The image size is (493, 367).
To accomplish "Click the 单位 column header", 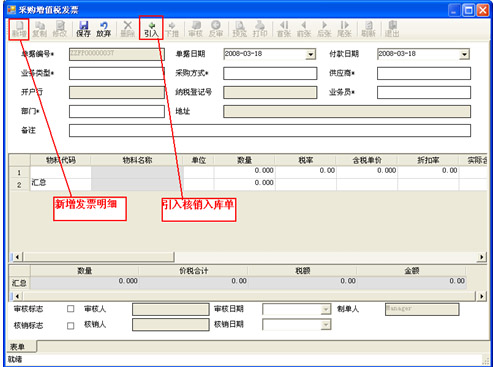I will click(x=199, y=160).
